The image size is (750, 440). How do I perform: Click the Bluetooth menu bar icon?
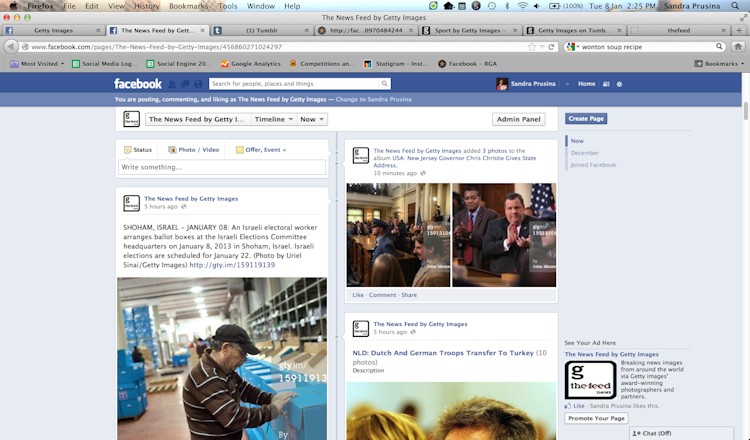pos(507,6)
